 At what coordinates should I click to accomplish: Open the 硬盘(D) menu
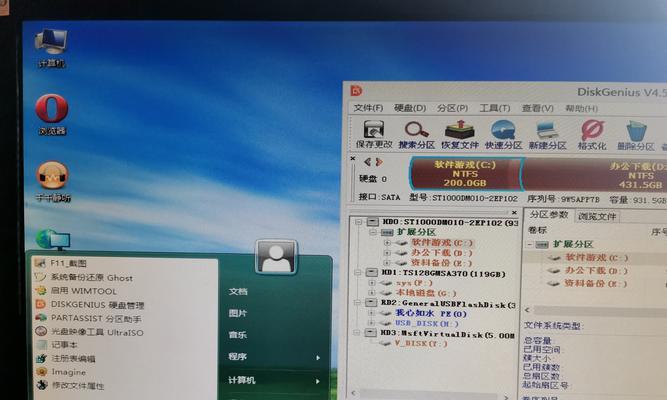coord(410,108)
